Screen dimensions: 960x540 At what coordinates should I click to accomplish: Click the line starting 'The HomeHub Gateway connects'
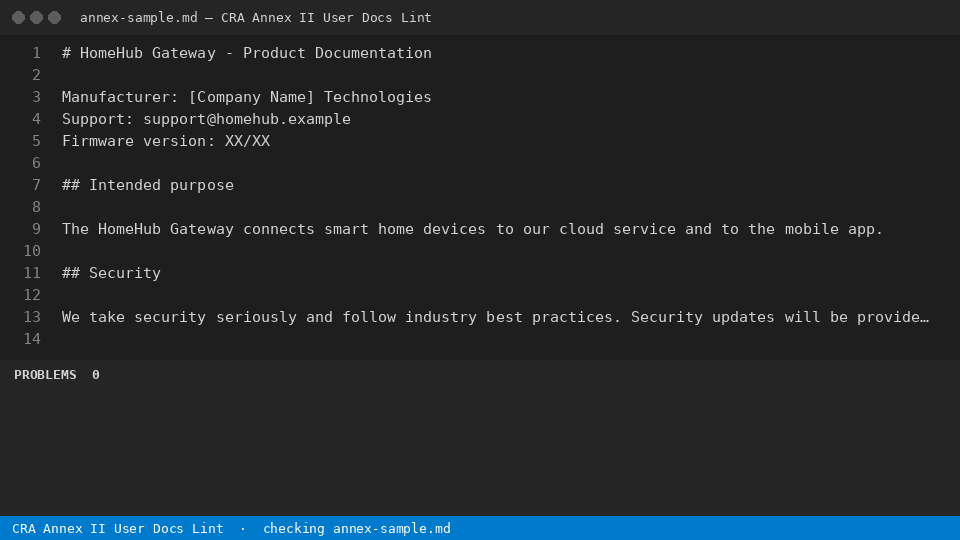tap(472, 230)
